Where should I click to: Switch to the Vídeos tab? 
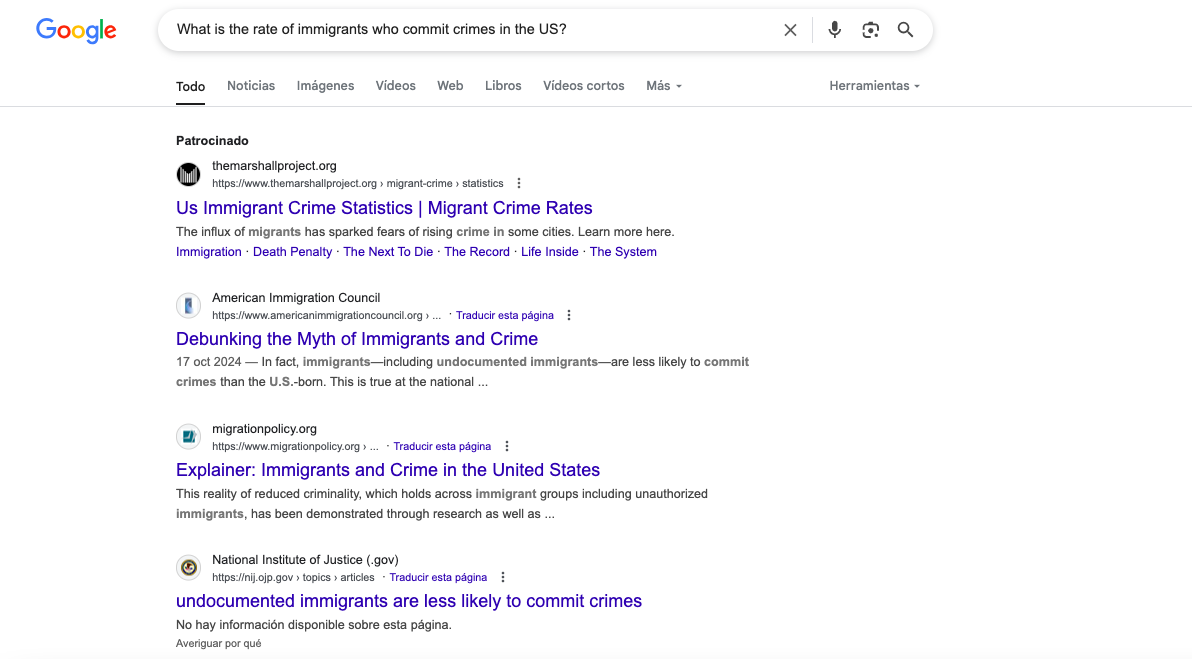pos(395,86)
